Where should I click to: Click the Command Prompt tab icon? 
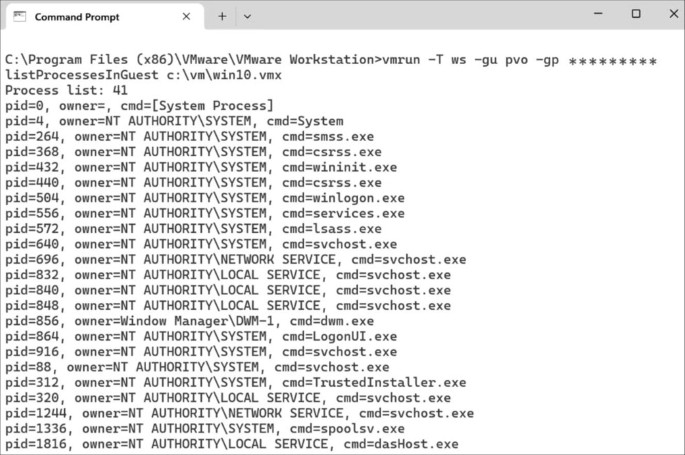(x=20, y=16)
